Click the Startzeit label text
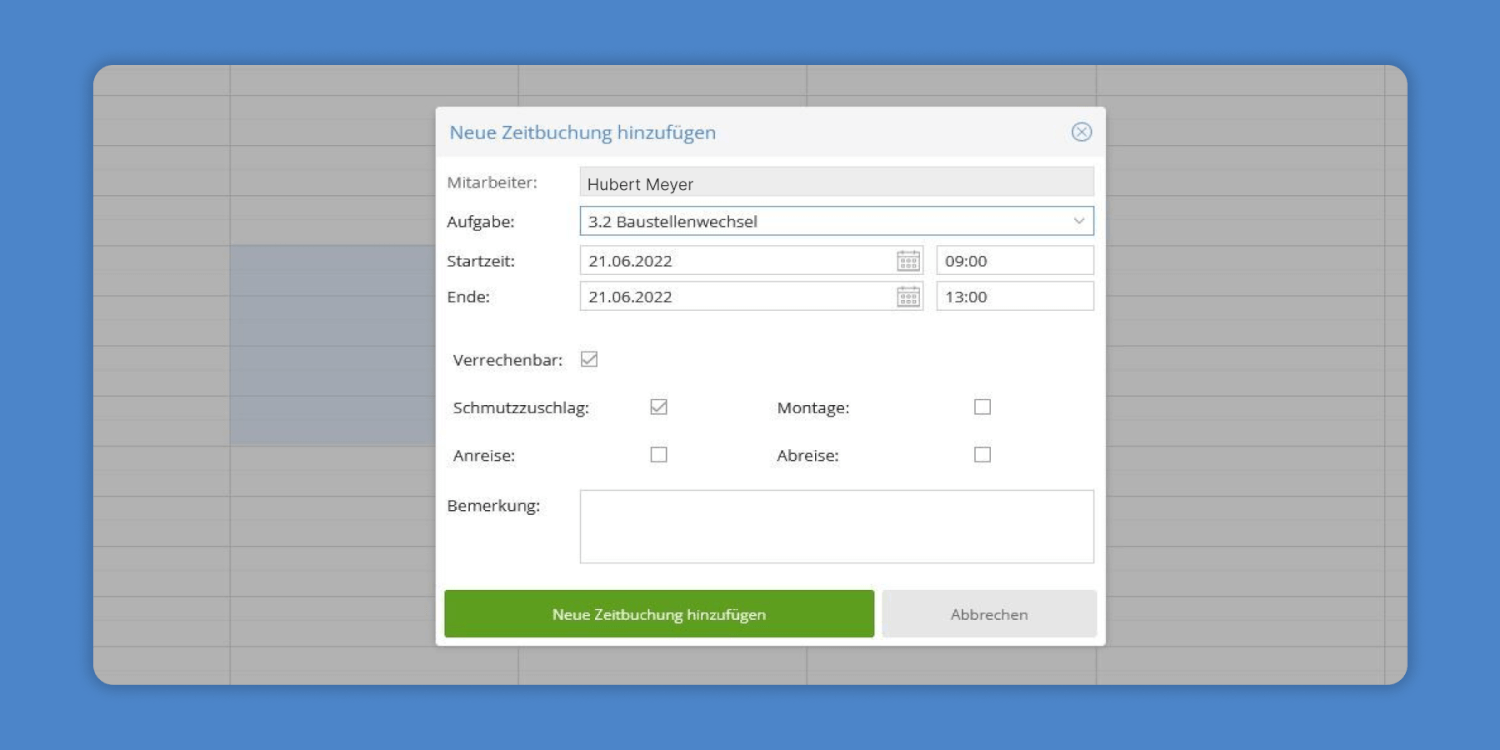Viewport: 1500px width, 750px height. (481, 261)
